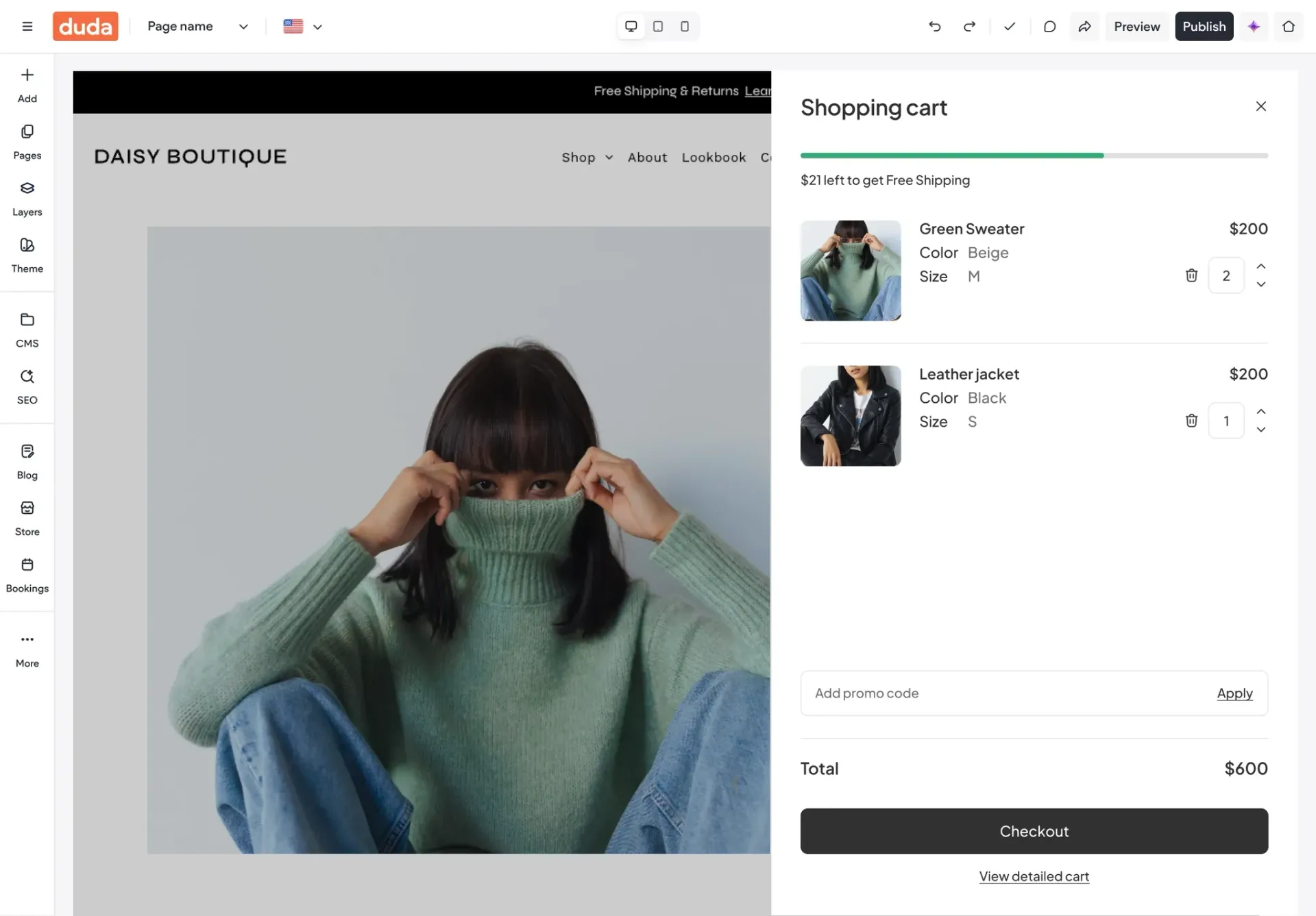Increase Leather jacket quantity

pos(1260,411)
